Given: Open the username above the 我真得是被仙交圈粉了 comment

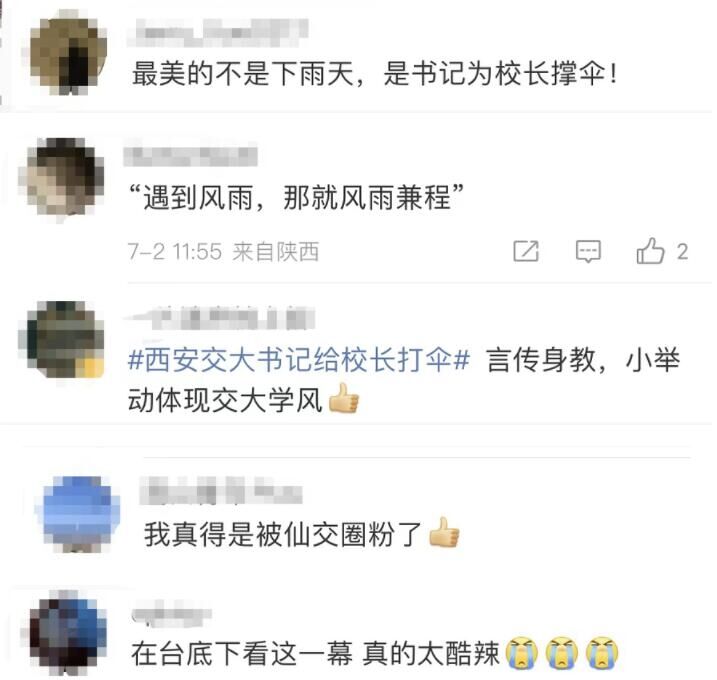Looking at the screenshot, I should click(221, 490).
